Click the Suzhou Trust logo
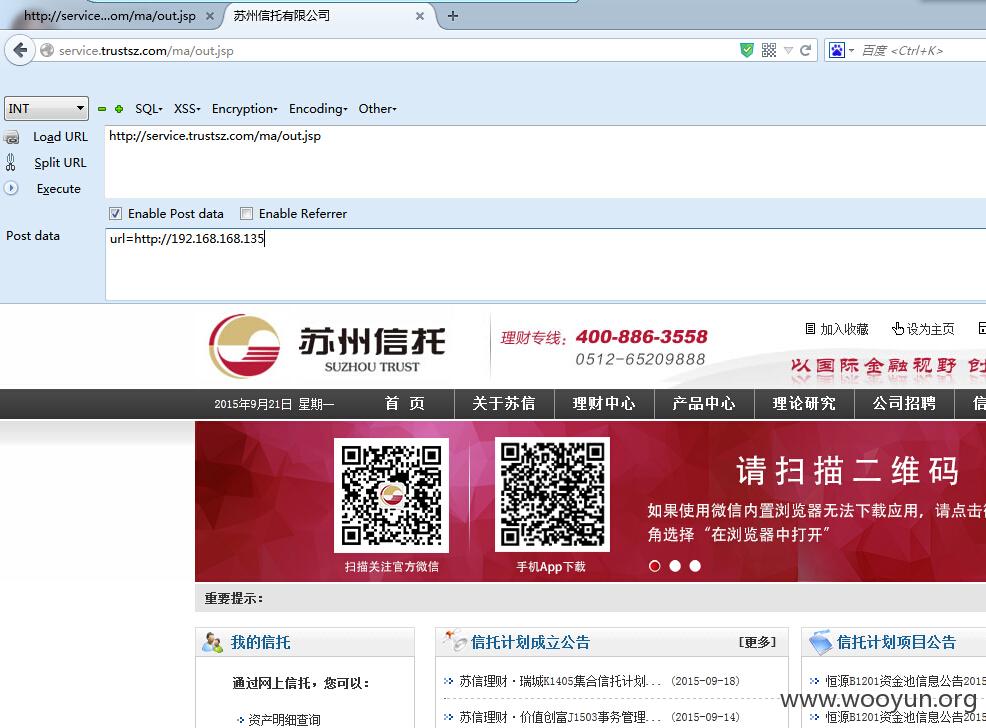 (x=327, y=346)
